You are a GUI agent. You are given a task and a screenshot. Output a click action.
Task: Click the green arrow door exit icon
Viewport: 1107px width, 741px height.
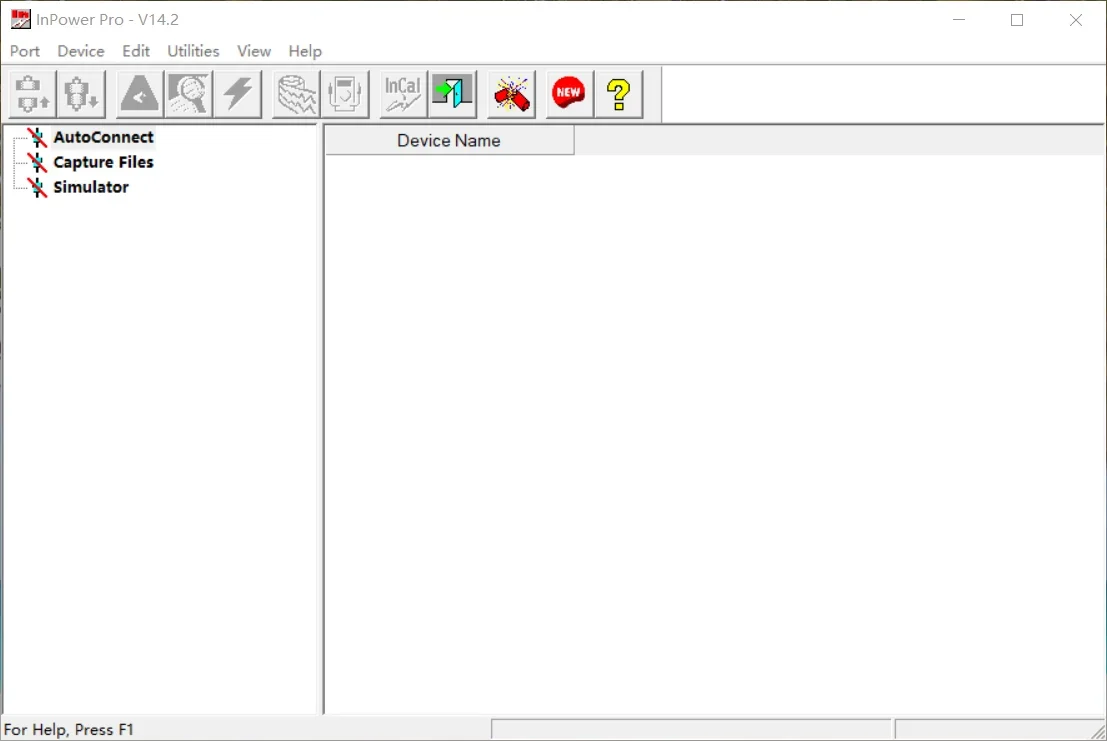click(452, 94)
